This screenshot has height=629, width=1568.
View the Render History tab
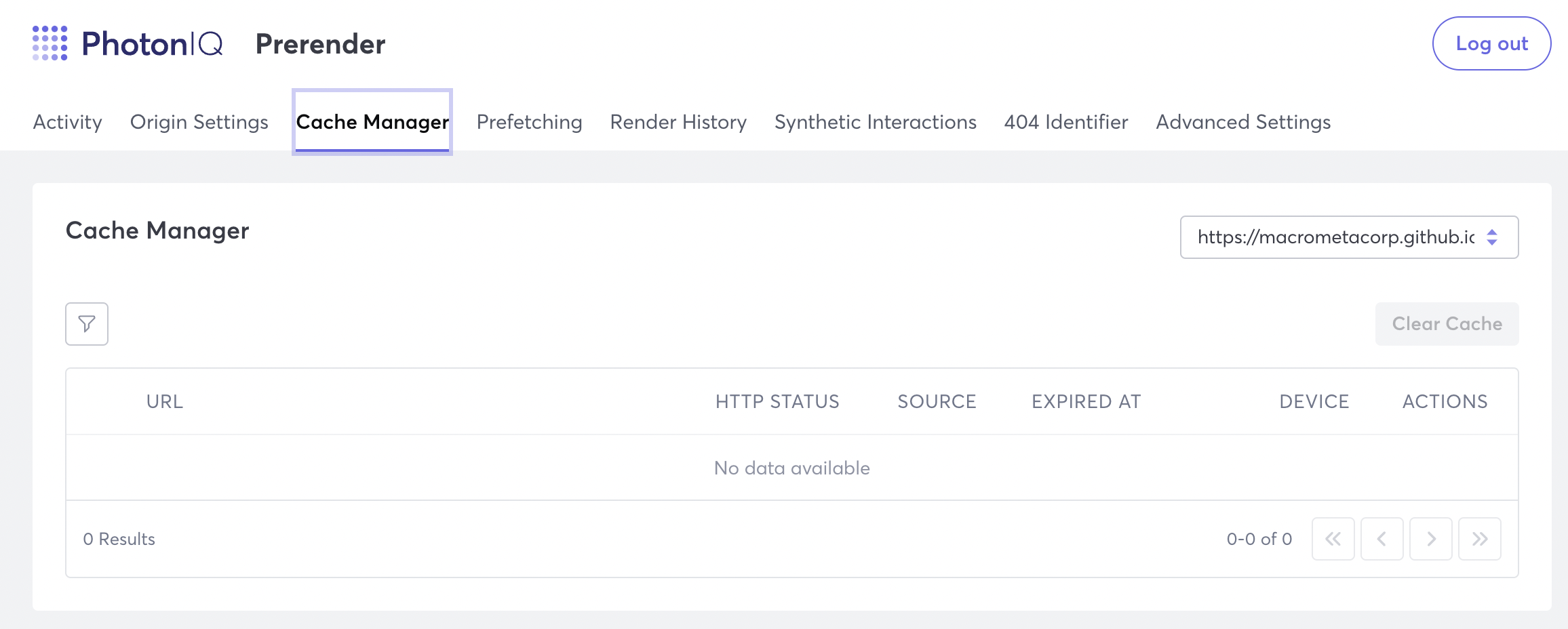click(x=678, y=122)
